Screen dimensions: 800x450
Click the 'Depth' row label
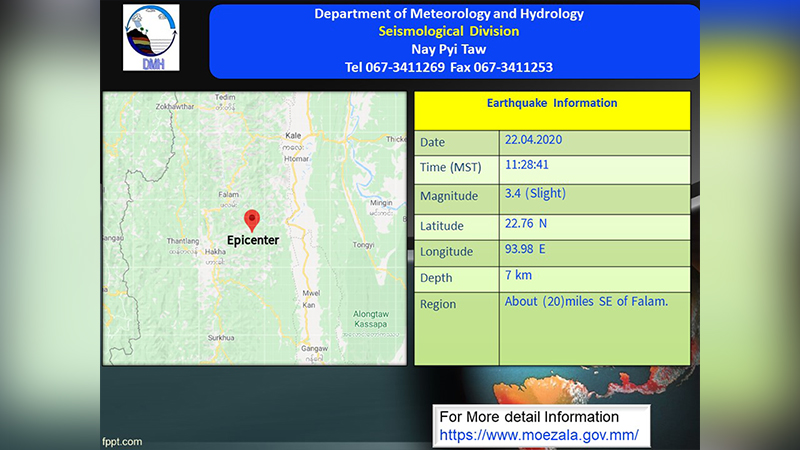pos(436,278)
